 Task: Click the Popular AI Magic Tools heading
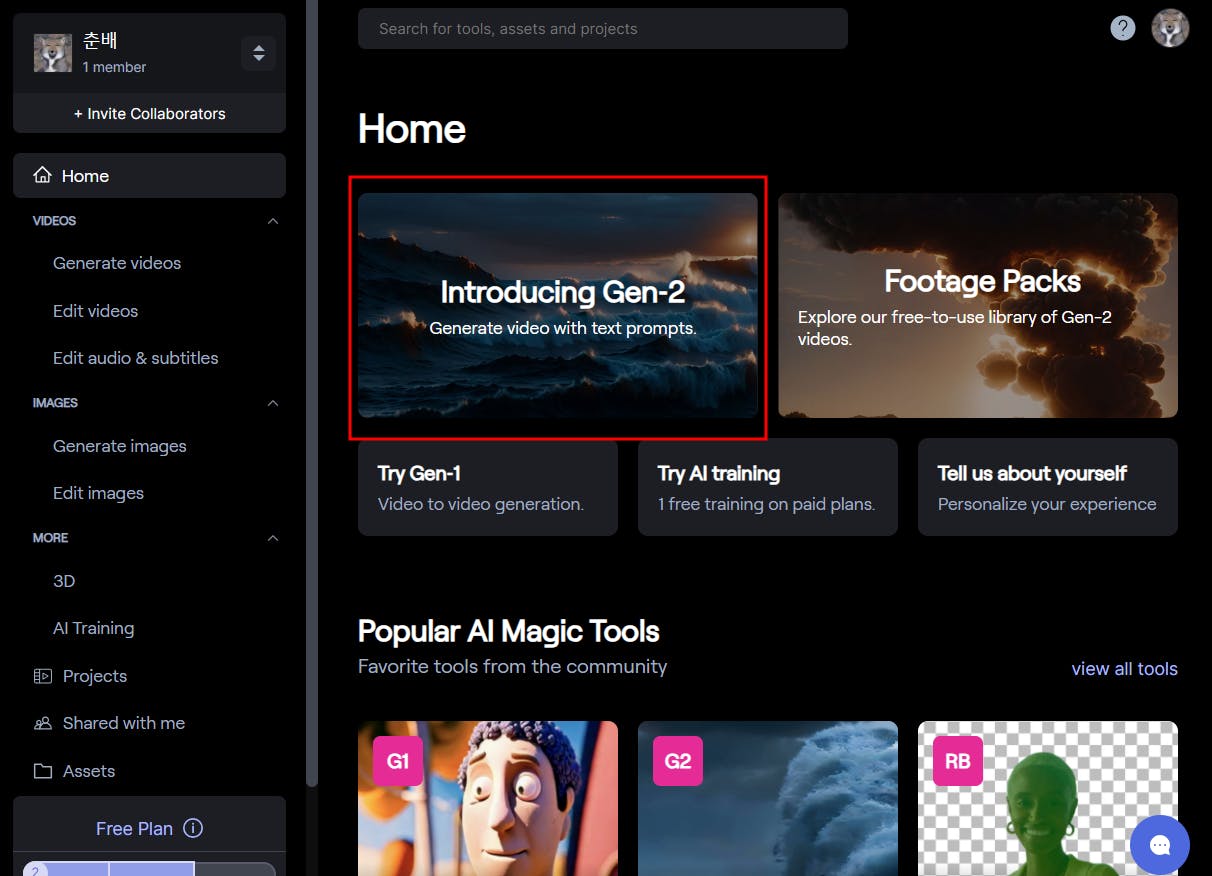[x=508, y=631]
